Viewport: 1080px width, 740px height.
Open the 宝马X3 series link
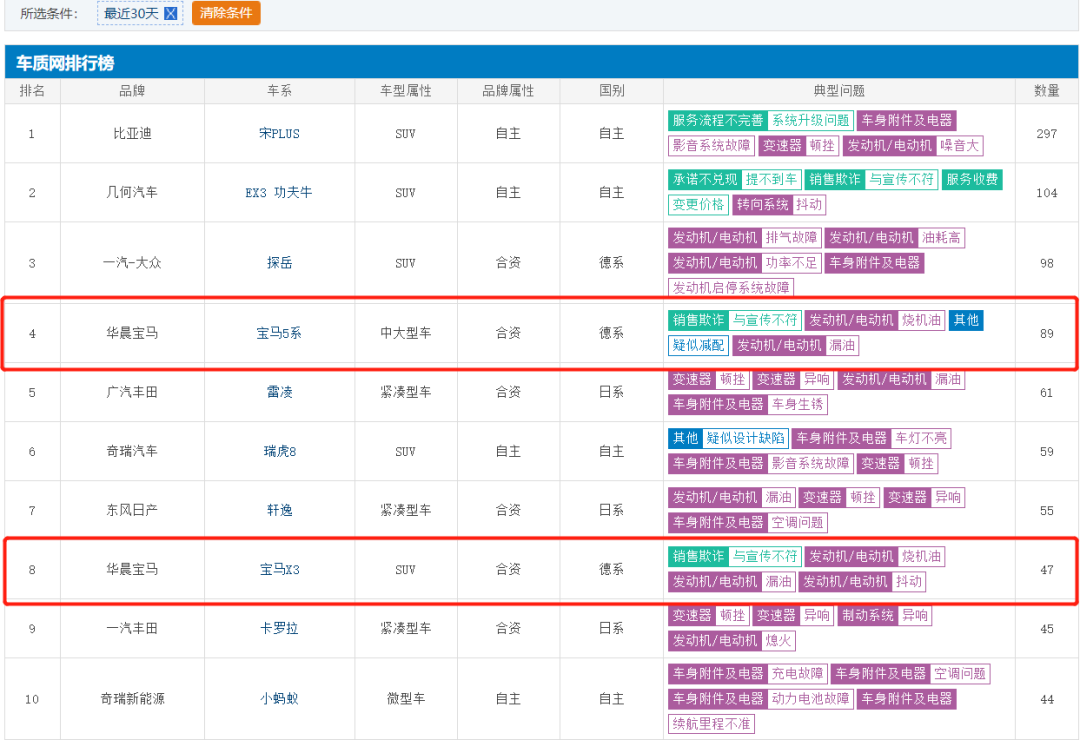click(x=279, y=570)
